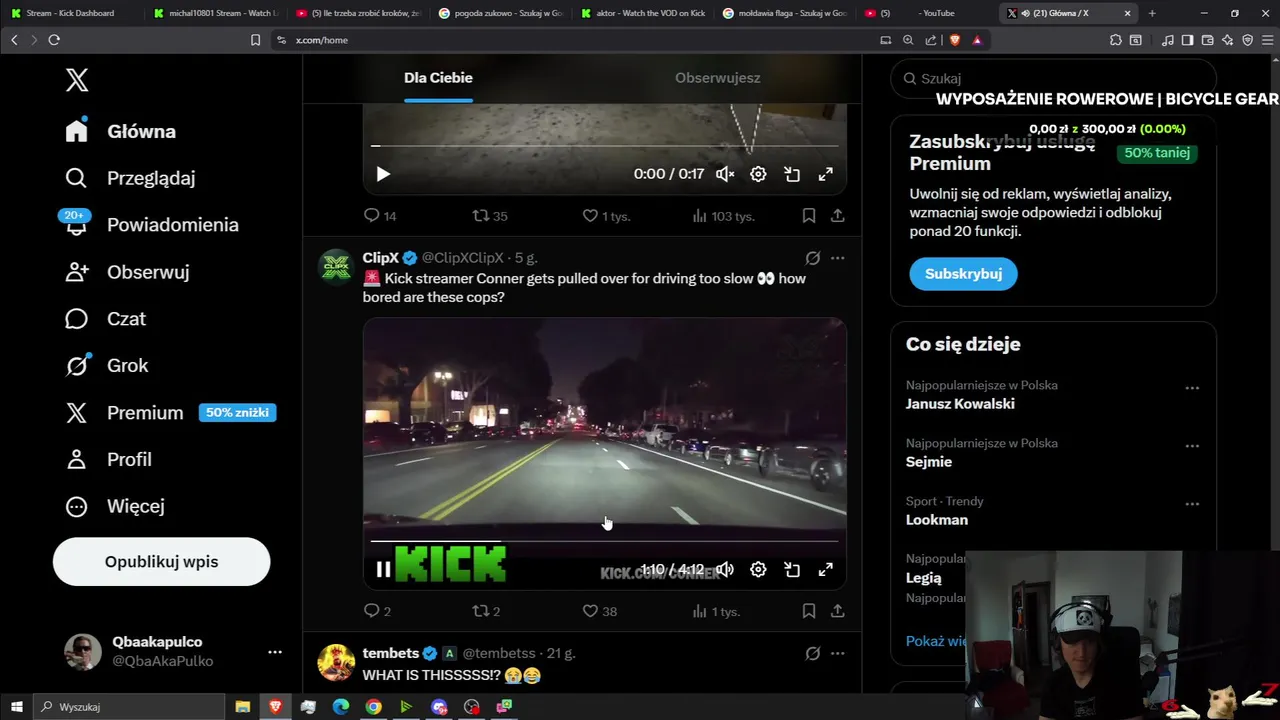Open File Explorer from the taskbar
1280x720 pixels.
[x=242, y=707]
